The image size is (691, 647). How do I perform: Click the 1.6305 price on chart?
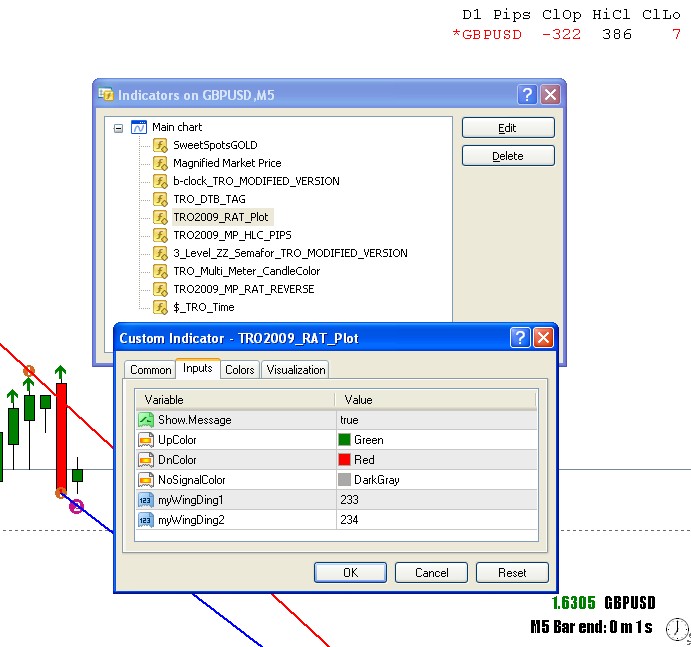tap(573, 603)
